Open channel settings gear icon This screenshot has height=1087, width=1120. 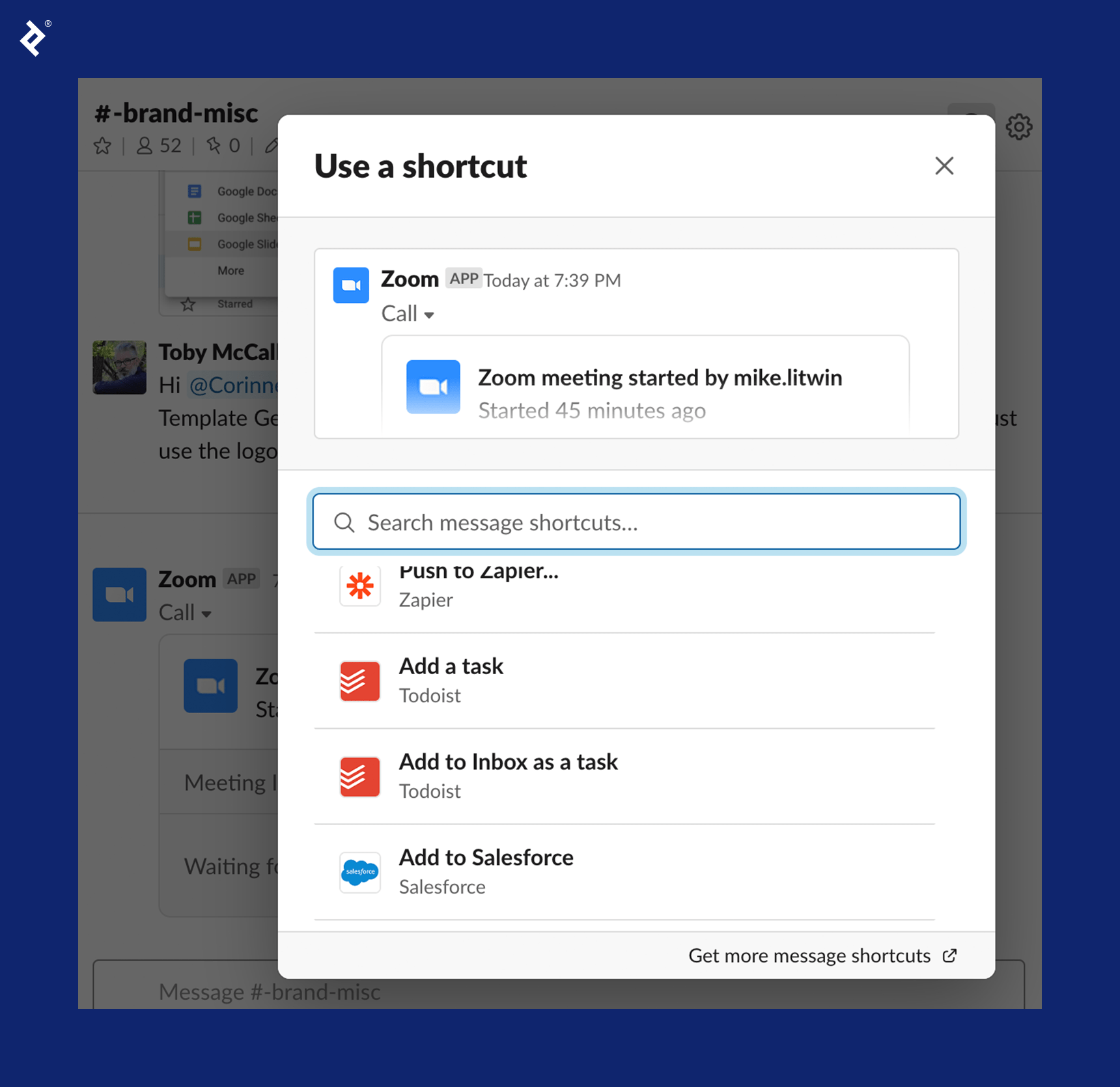coord(1019,127)
